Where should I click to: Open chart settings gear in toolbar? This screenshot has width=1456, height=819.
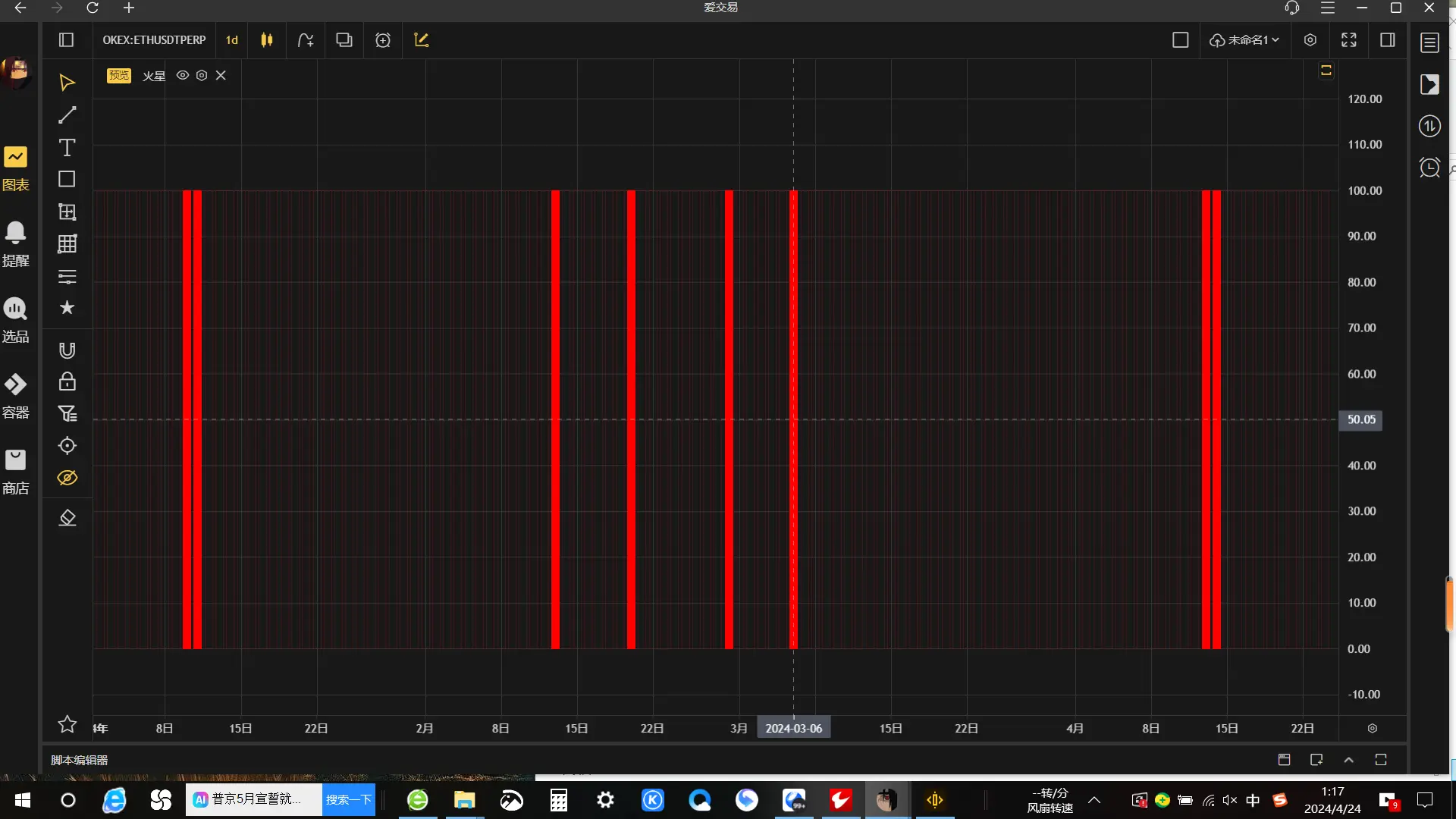(x=1310, y=40)
